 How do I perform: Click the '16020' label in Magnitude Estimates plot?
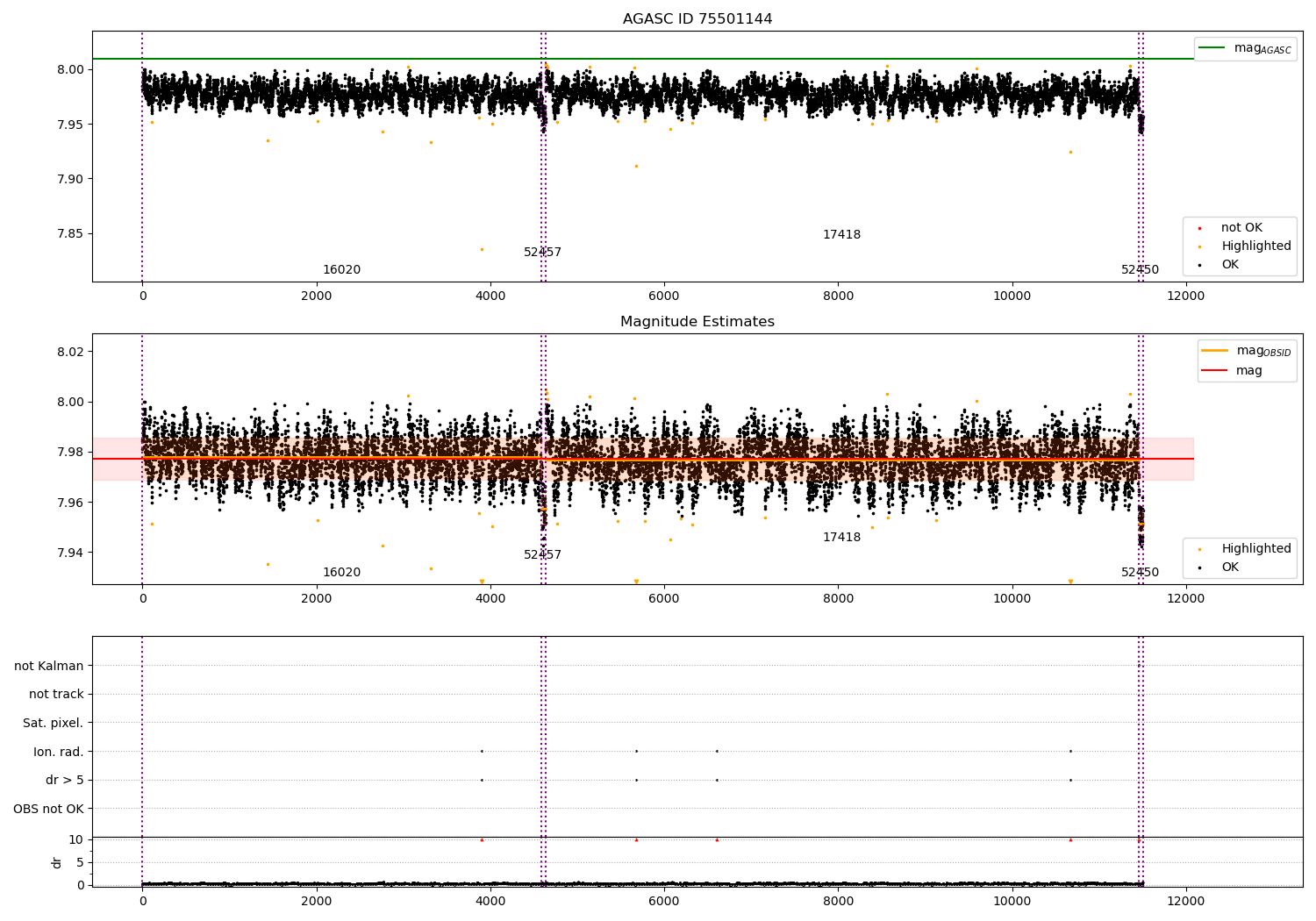coord(341,573)
